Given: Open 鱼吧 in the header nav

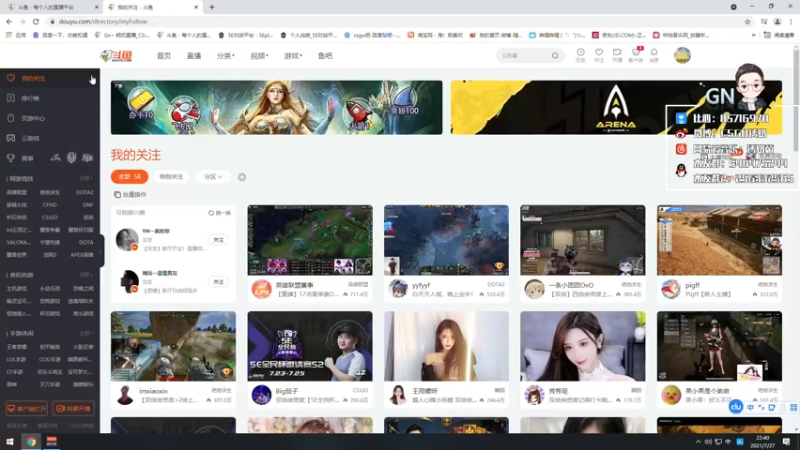Looking at the screenshot, I should pyautogui.click(x=325, y=56).
